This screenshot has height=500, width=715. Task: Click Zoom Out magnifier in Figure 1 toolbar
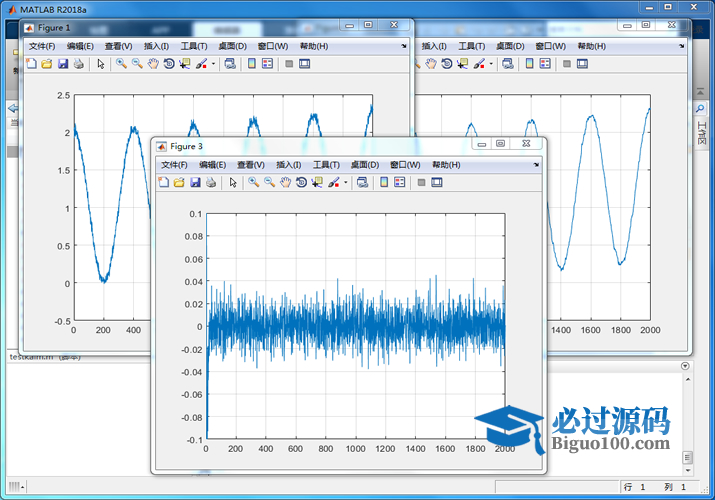(x=137, y=64)
